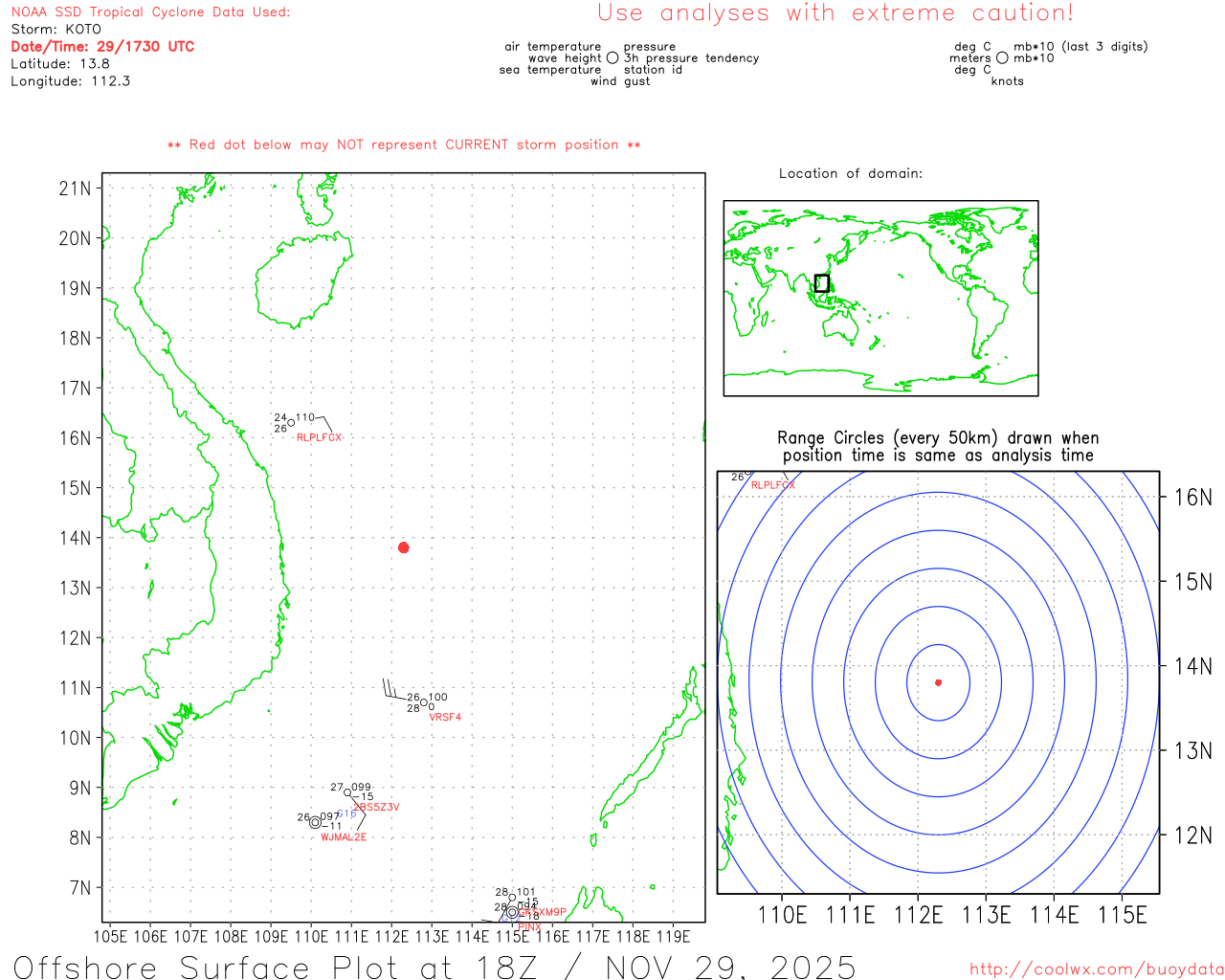Click the PINX station label near bottom
Viewport: 1225px width, 980px height.
tap(529, 926)
